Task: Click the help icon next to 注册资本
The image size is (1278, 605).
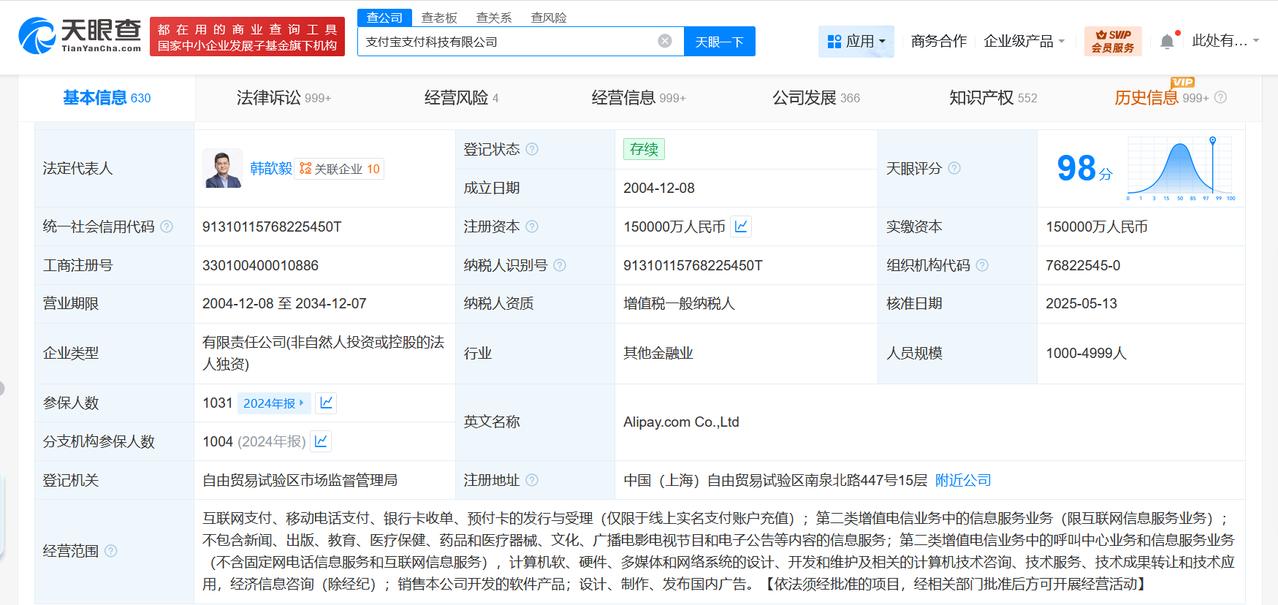Action: 532,227
